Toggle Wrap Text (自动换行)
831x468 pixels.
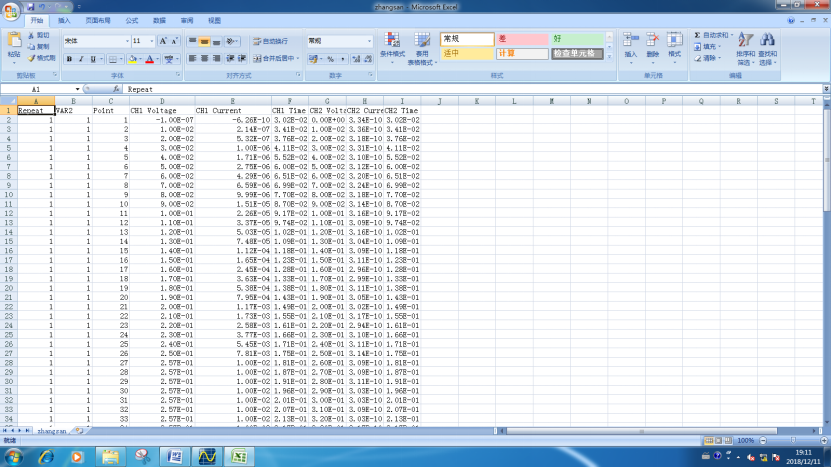point(270,41)
